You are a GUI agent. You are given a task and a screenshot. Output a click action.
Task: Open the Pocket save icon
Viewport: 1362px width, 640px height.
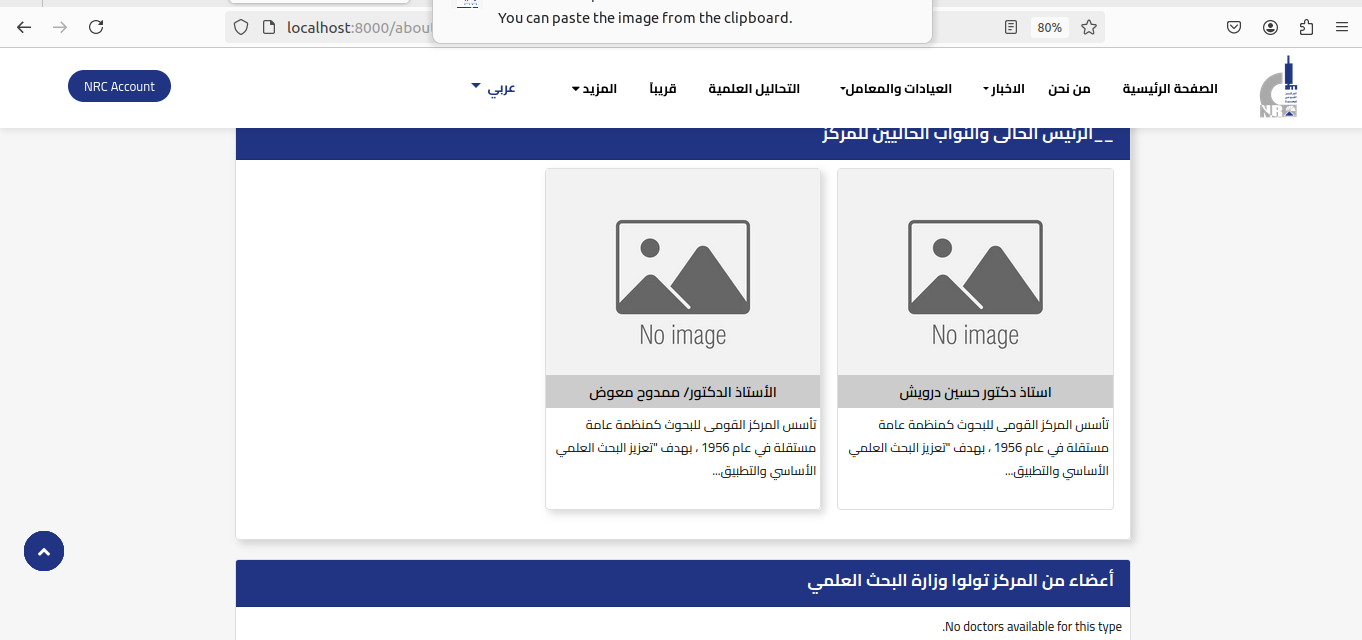(1235, 28)
